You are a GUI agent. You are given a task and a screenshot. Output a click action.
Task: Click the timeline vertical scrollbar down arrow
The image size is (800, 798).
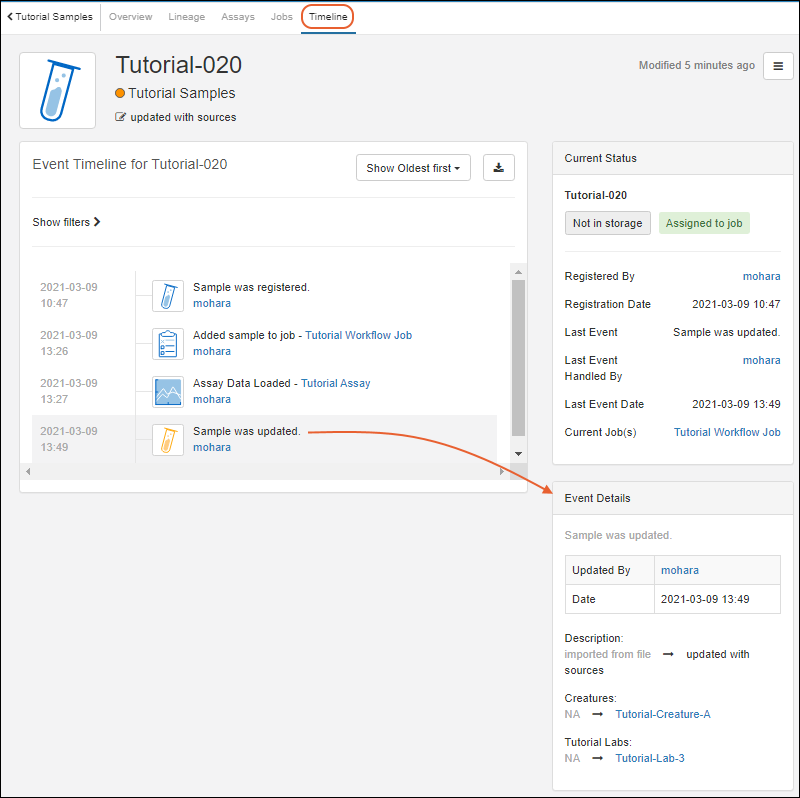point(517,454)
